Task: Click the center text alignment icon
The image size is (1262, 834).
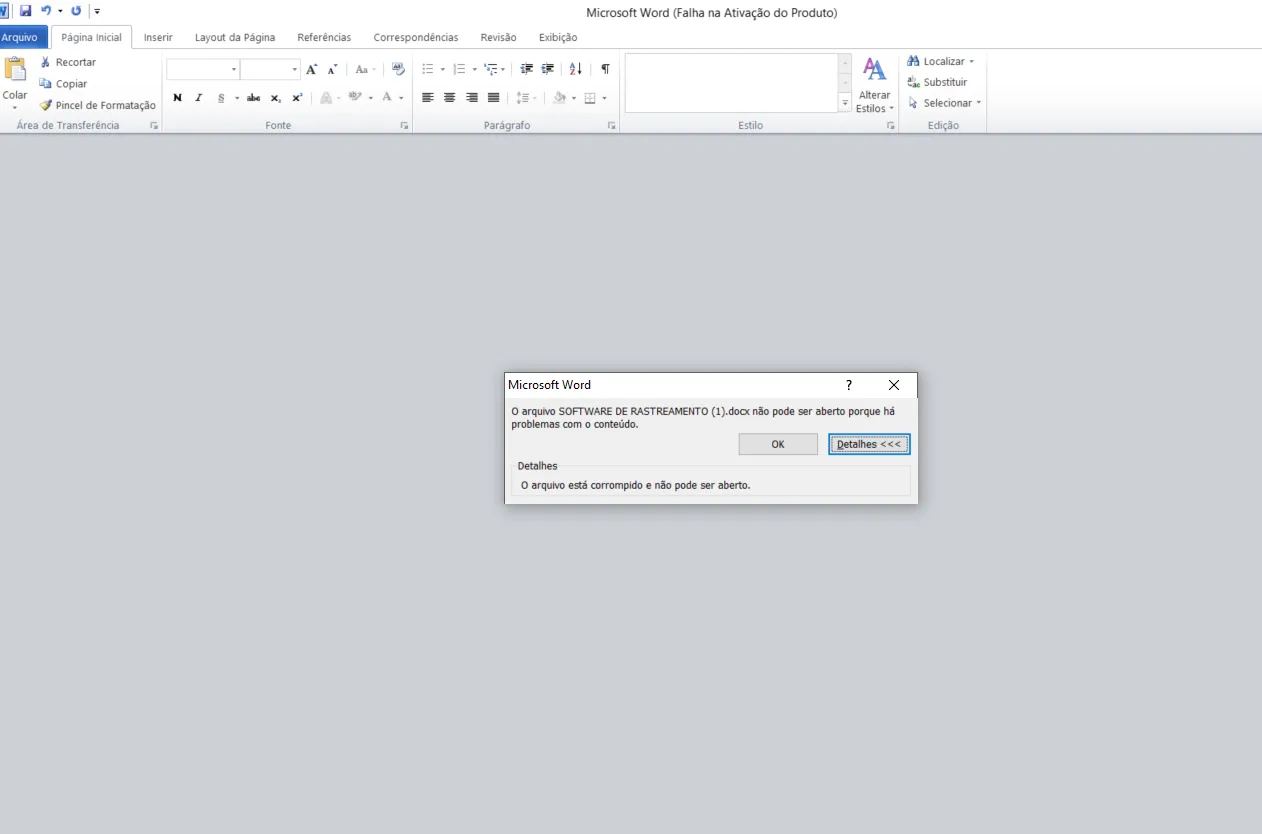Action: [x=449, y=98]
